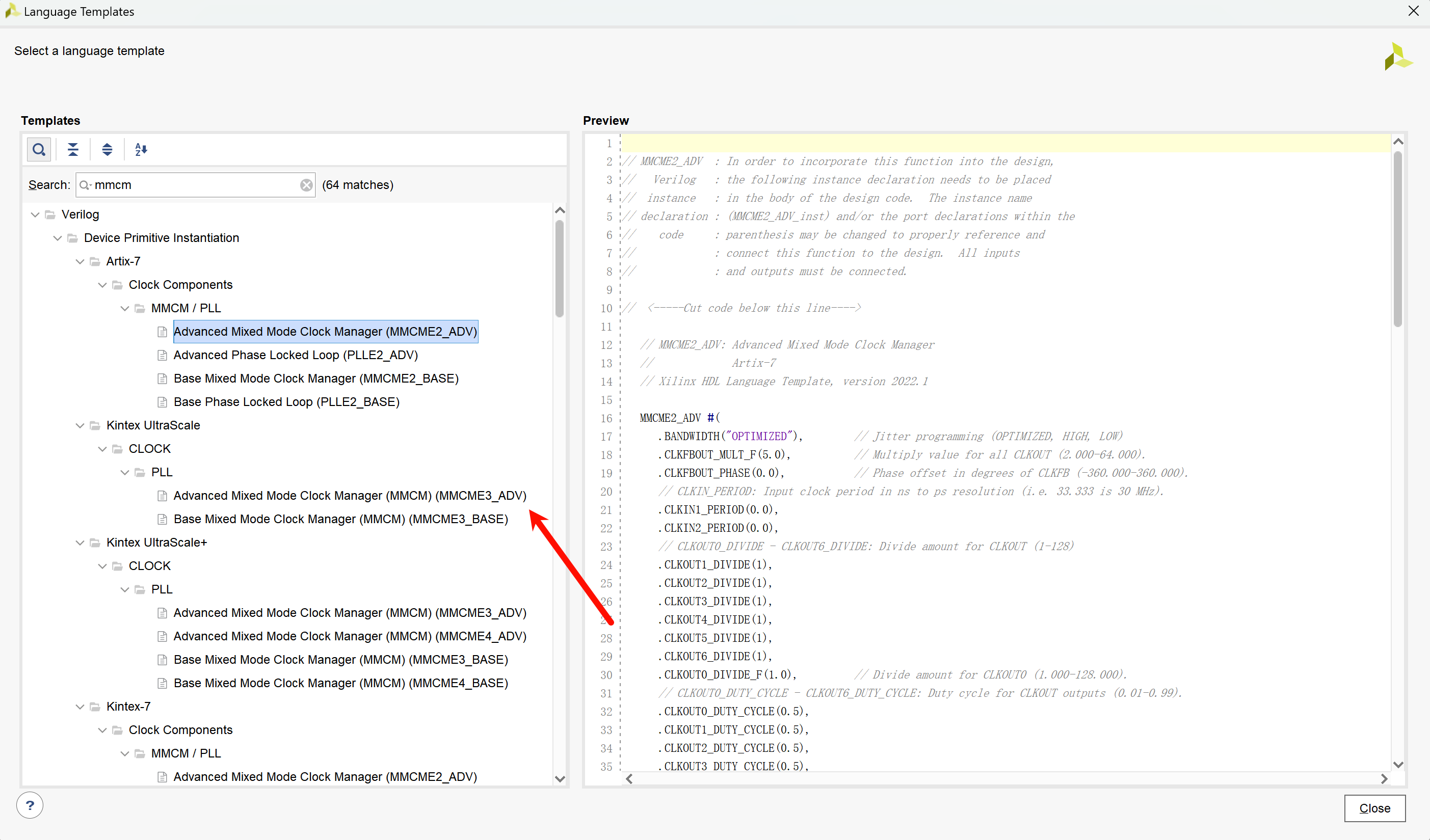Image resolution: width=1430 pixels, height=840 pixels.
Task: Collapse Device Primitive Instantiation node
Action: click(57, 238)
